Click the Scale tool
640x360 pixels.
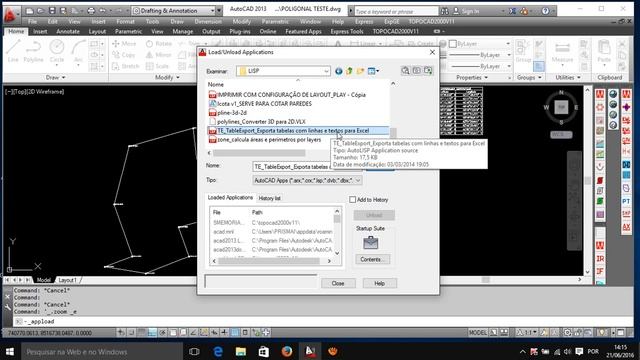pyautogui.click(x=158, y=66)
